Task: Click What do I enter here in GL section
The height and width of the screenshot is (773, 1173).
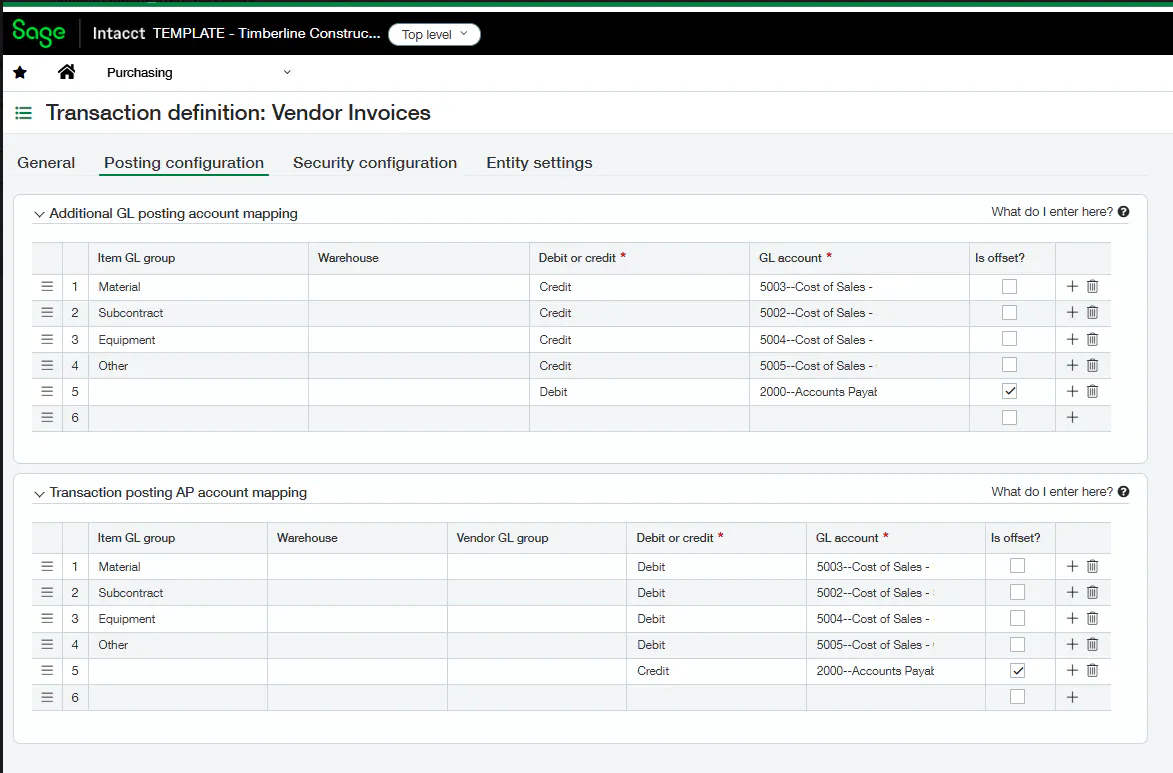Action: coord(1052,212)
